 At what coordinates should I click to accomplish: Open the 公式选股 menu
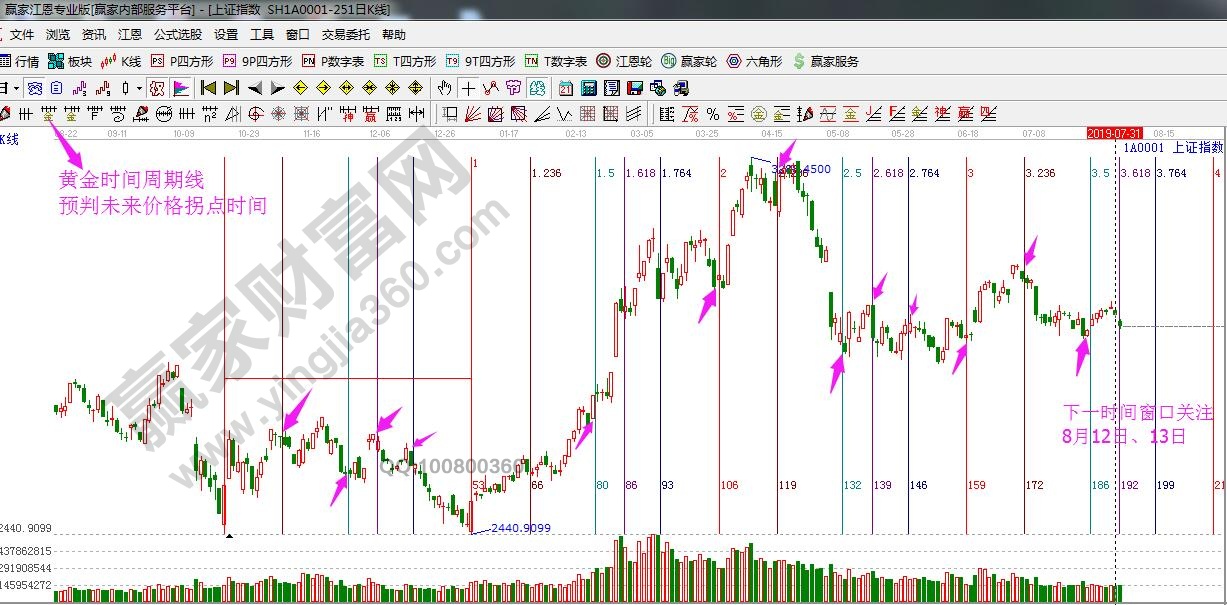click(177, 35)
